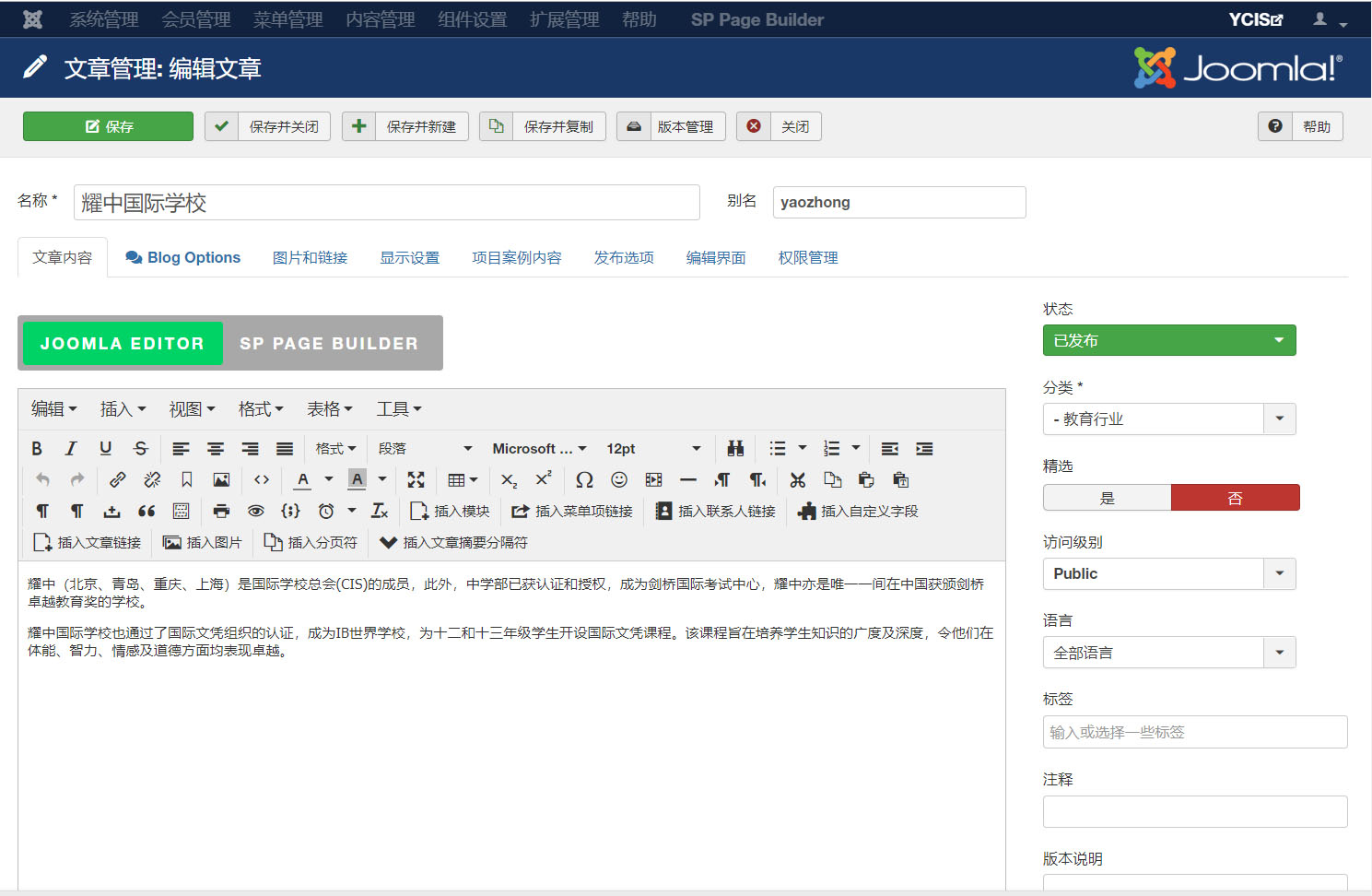Print the editor content
The image size is (1372, 896).
221,512
